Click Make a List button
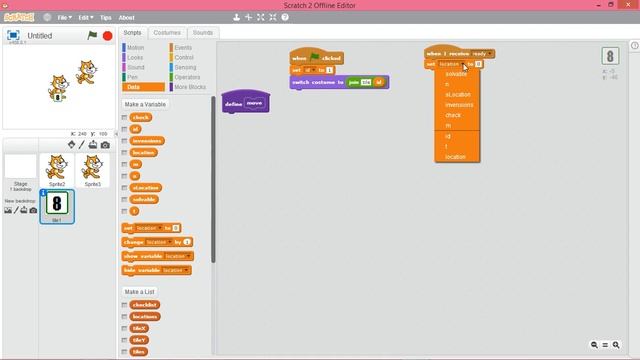 pos(139,292)
